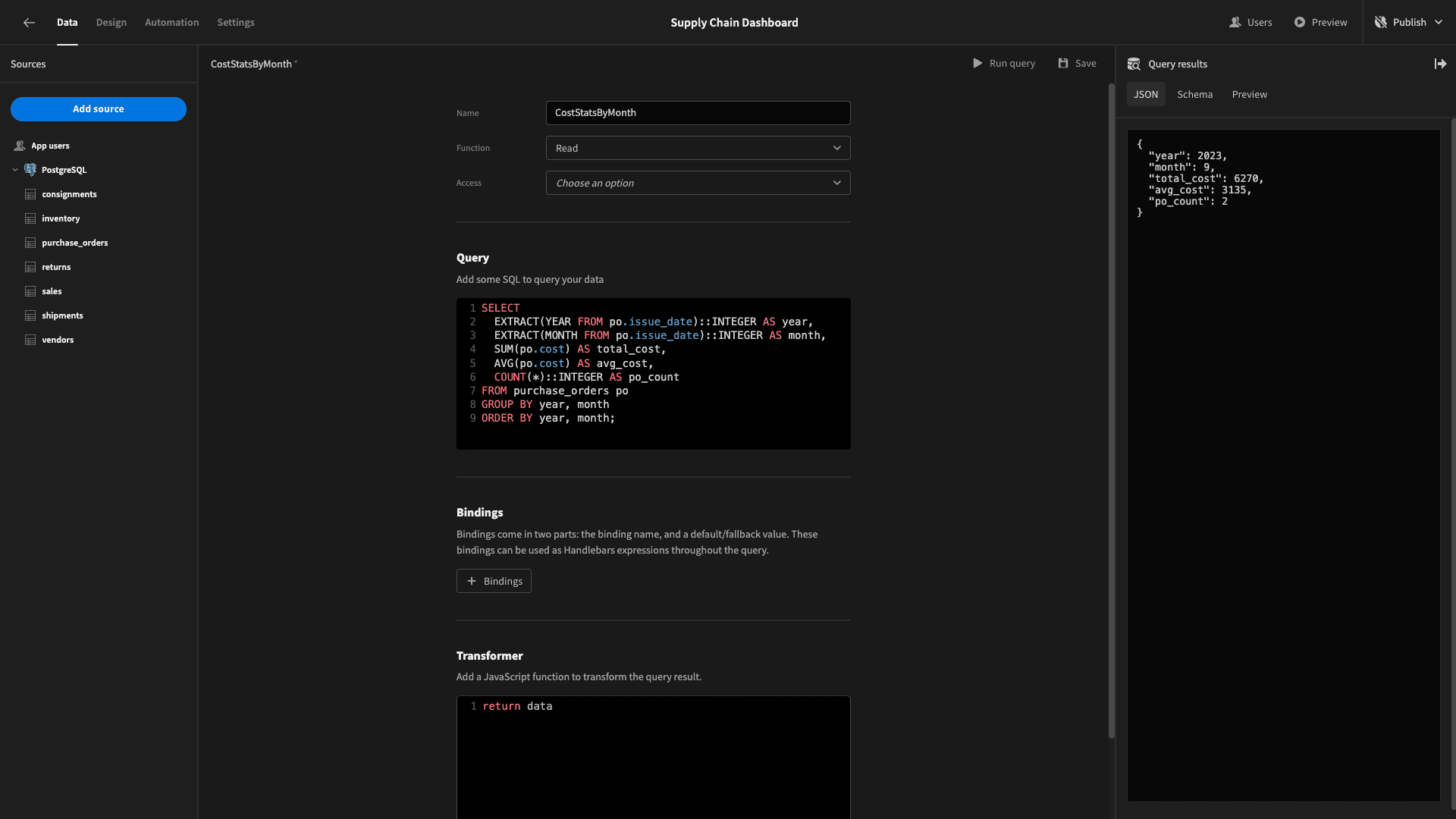Open the consignments table

69,195
